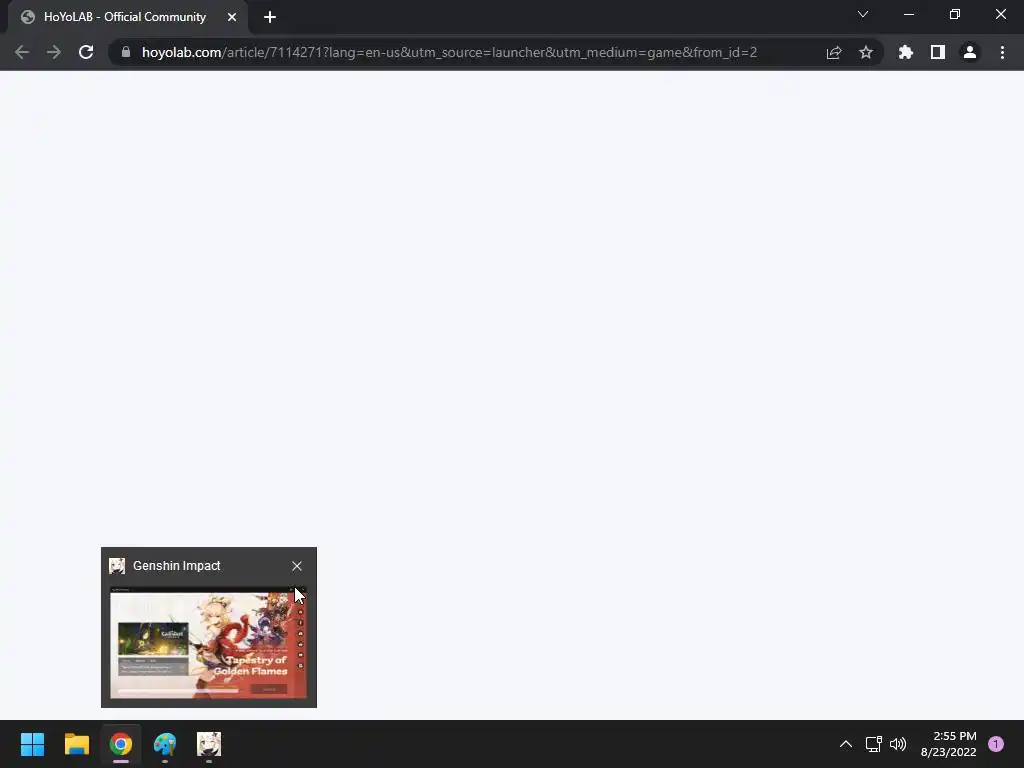Open volume control tray icon
The image size is (1024, 768).
pyautogui.click(x=898, y=744)
